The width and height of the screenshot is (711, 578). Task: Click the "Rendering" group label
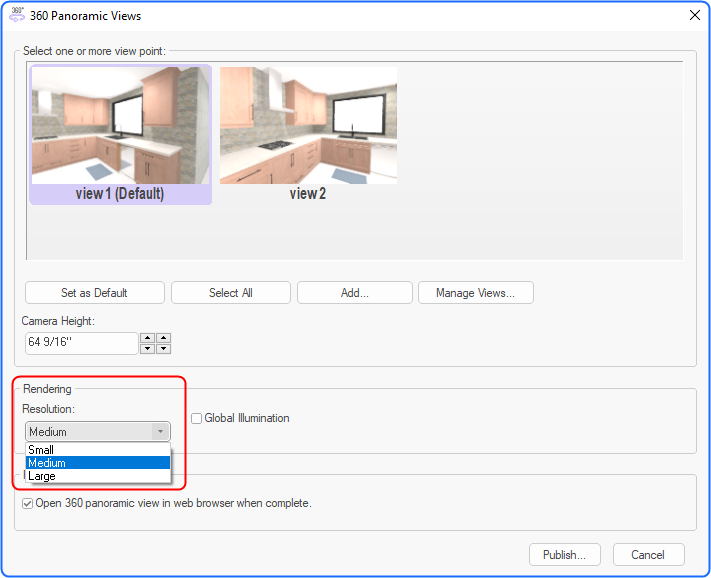[x=47, y=389]
